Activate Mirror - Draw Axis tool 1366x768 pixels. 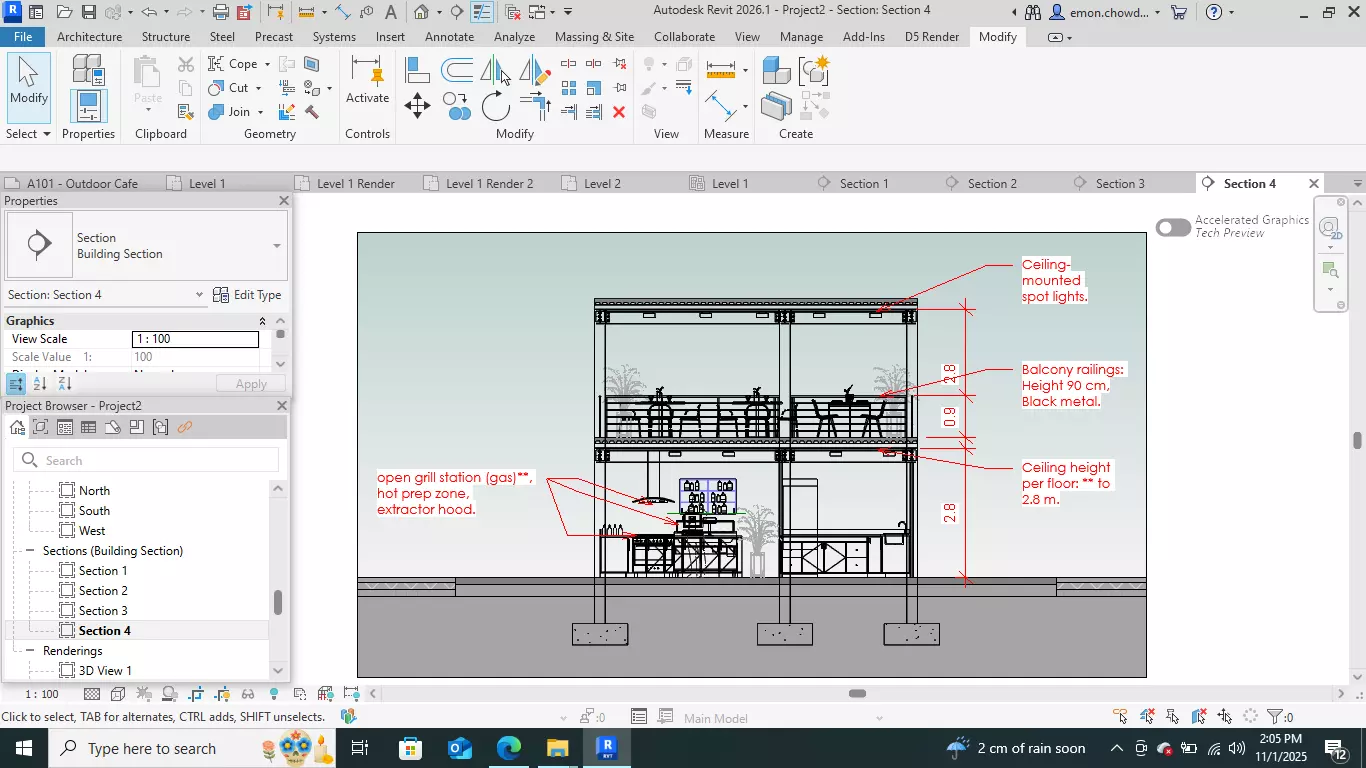(536, 70)
